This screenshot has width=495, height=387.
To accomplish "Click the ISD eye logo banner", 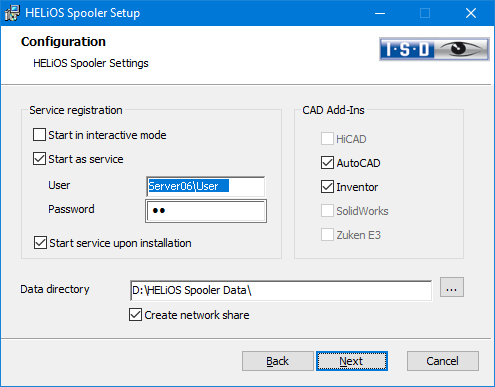I will [434, 49].
